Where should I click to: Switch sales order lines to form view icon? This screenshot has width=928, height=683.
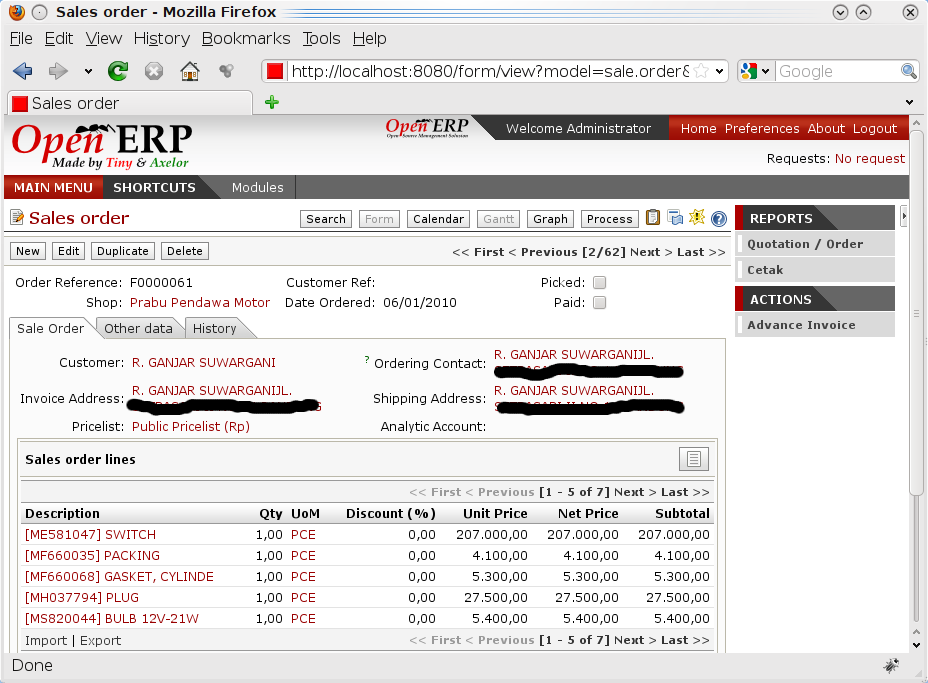click(x=694, y=459)
